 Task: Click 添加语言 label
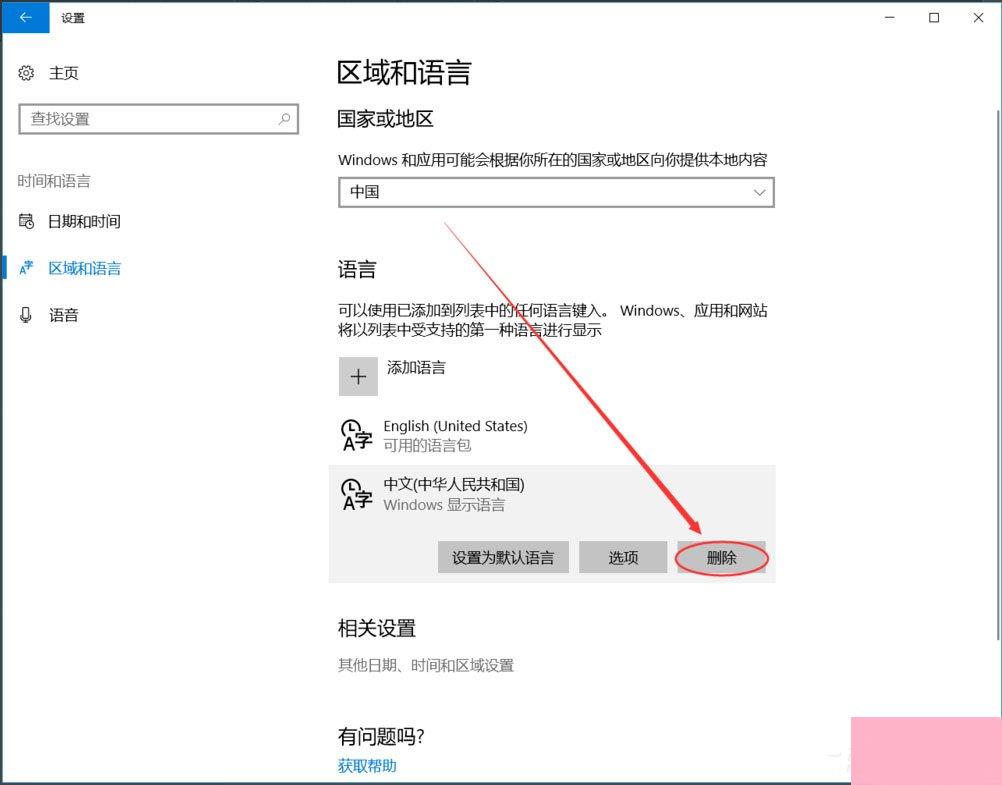pos(416,368)
